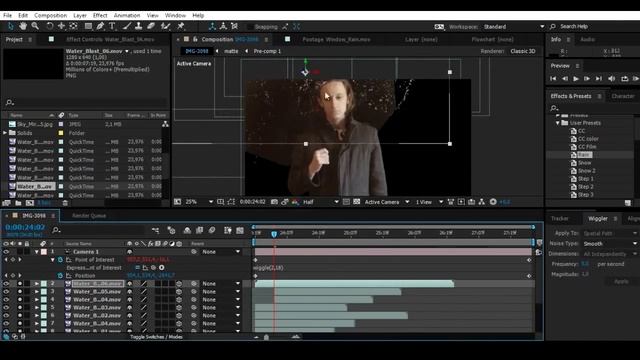Click Classic 3D renderer button
The height and width of the screenshot is (360, 640).
click(x=522, y=51)
